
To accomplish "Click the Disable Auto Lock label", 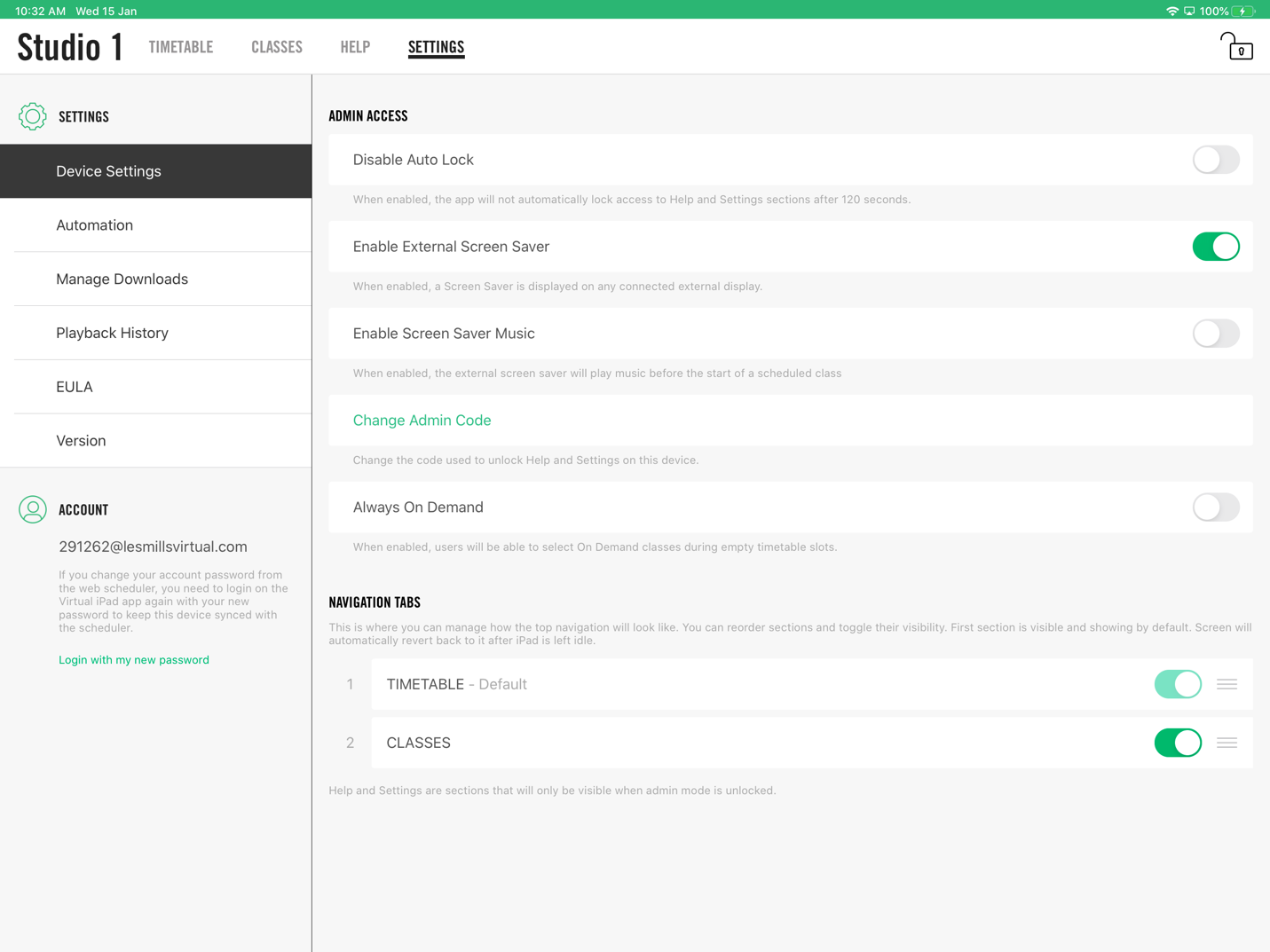I will [413, 160].
